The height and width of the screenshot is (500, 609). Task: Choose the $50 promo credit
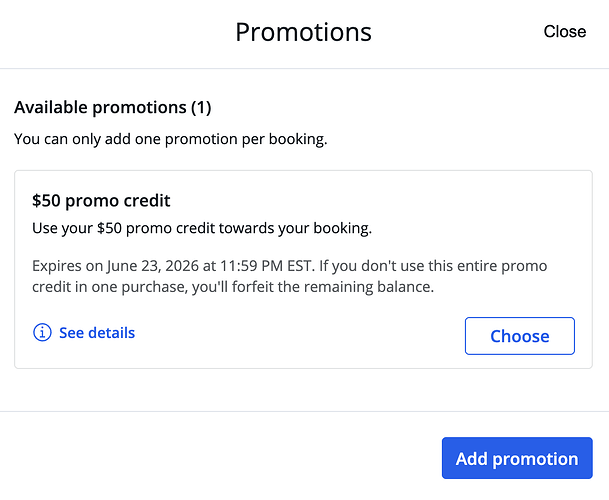(519, 336)
